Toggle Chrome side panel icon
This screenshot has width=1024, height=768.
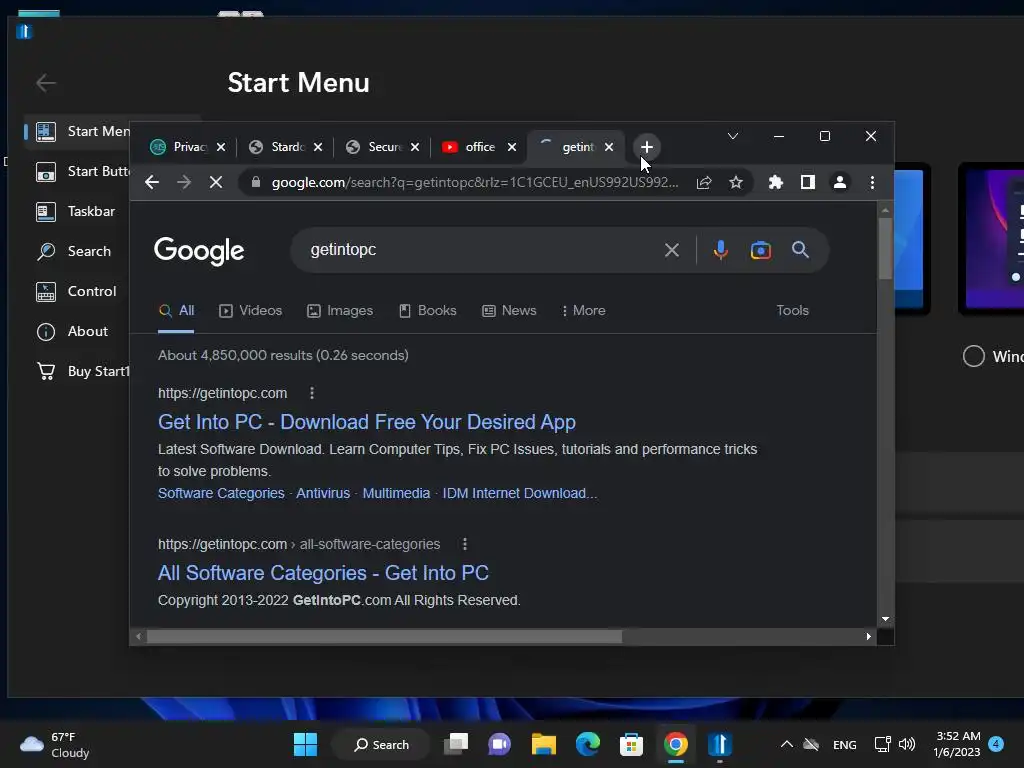click(x=808, y=182)
